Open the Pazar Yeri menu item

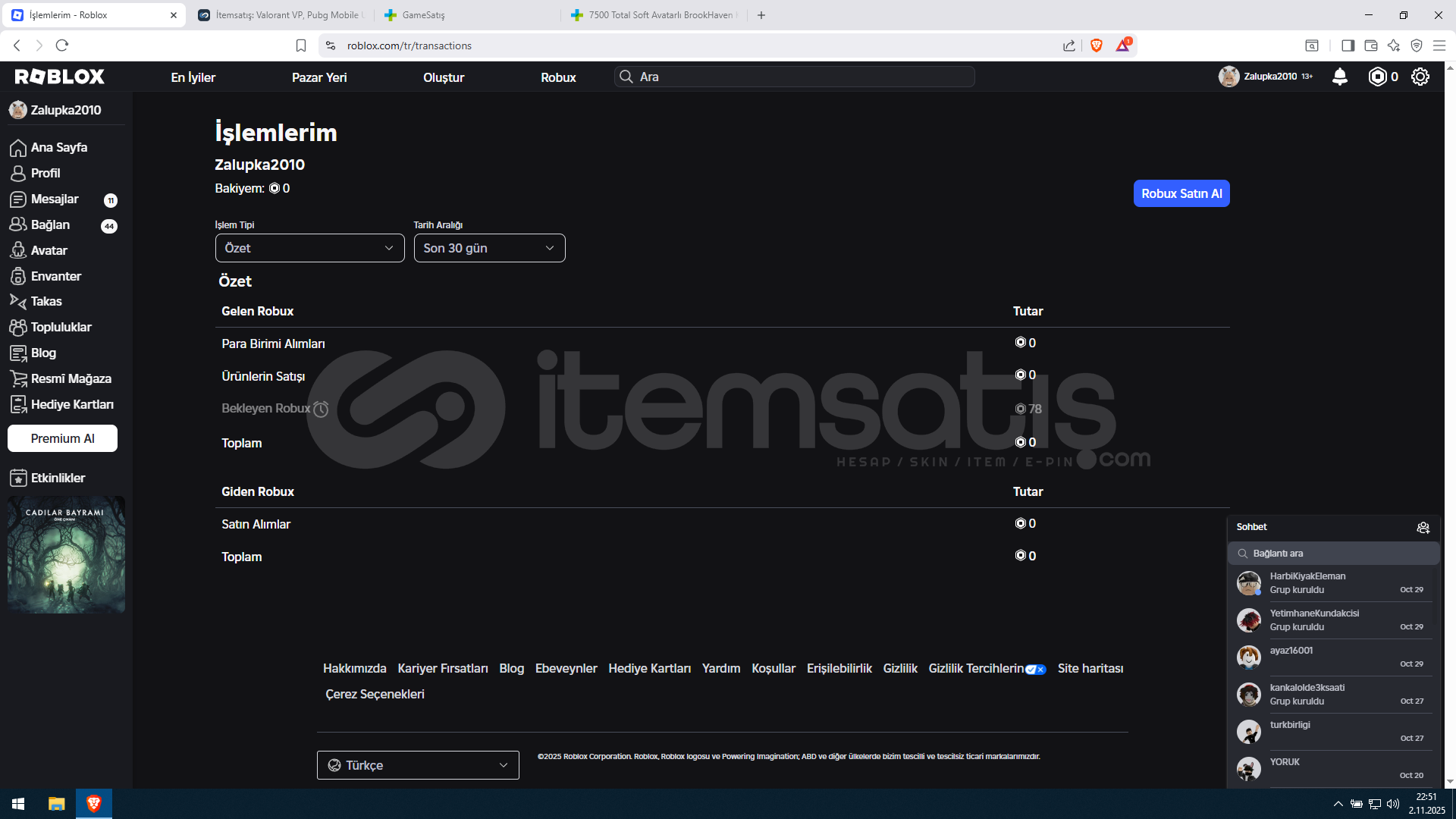click(319, 77)
